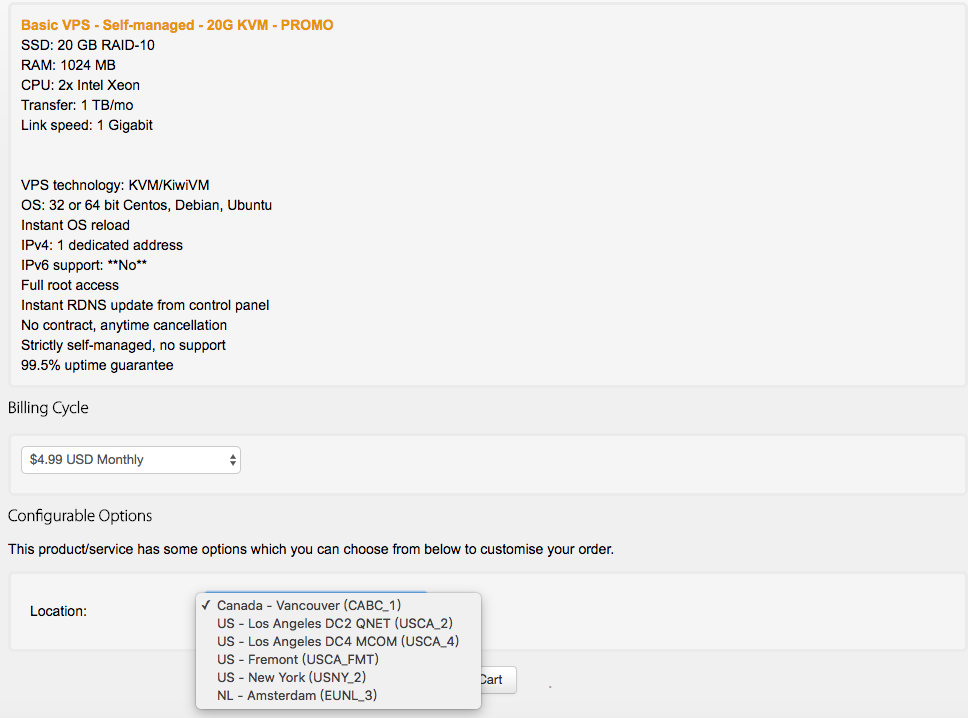968x718 pixels.
Task: Click the Basic VPS PROMO product title
Action: [x=177, y=25]
